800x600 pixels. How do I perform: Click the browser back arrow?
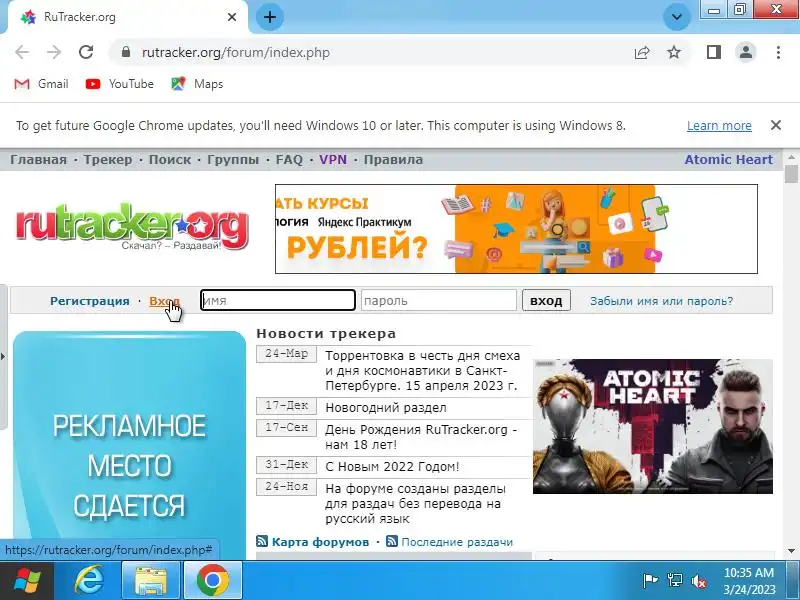21,52
